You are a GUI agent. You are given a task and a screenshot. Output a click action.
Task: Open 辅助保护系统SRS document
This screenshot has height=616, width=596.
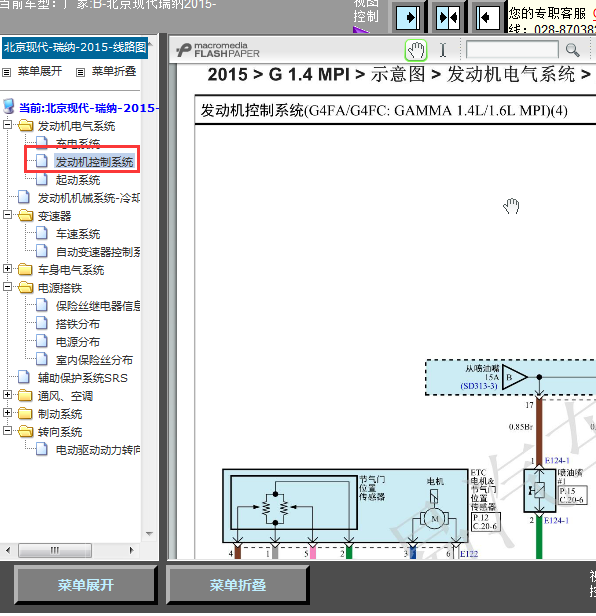(x=83, y=378)
